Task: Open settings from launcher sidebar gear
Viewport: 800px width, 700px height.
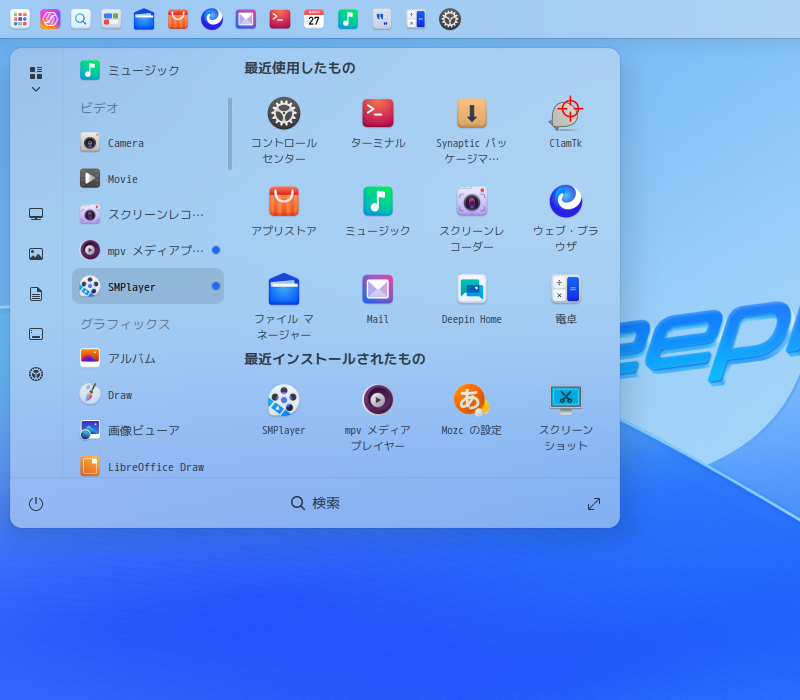Action: point(36,374)
